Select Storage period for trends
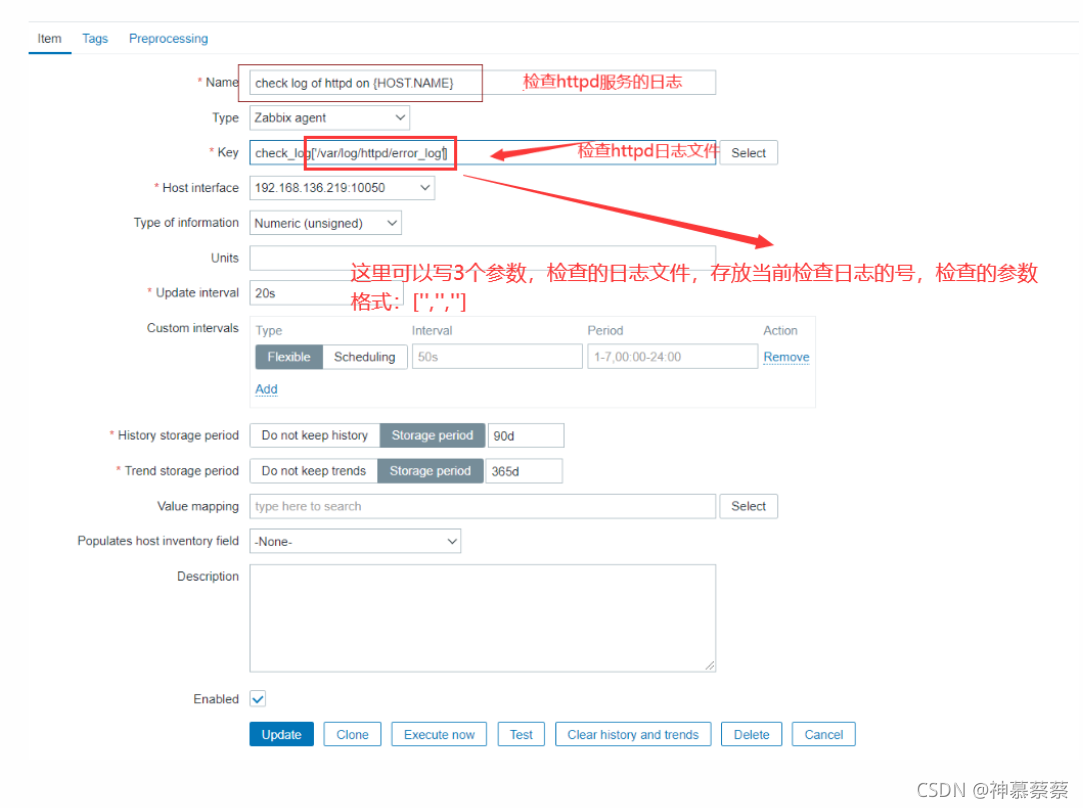The image size is (1083, 808). pos(430,471)
